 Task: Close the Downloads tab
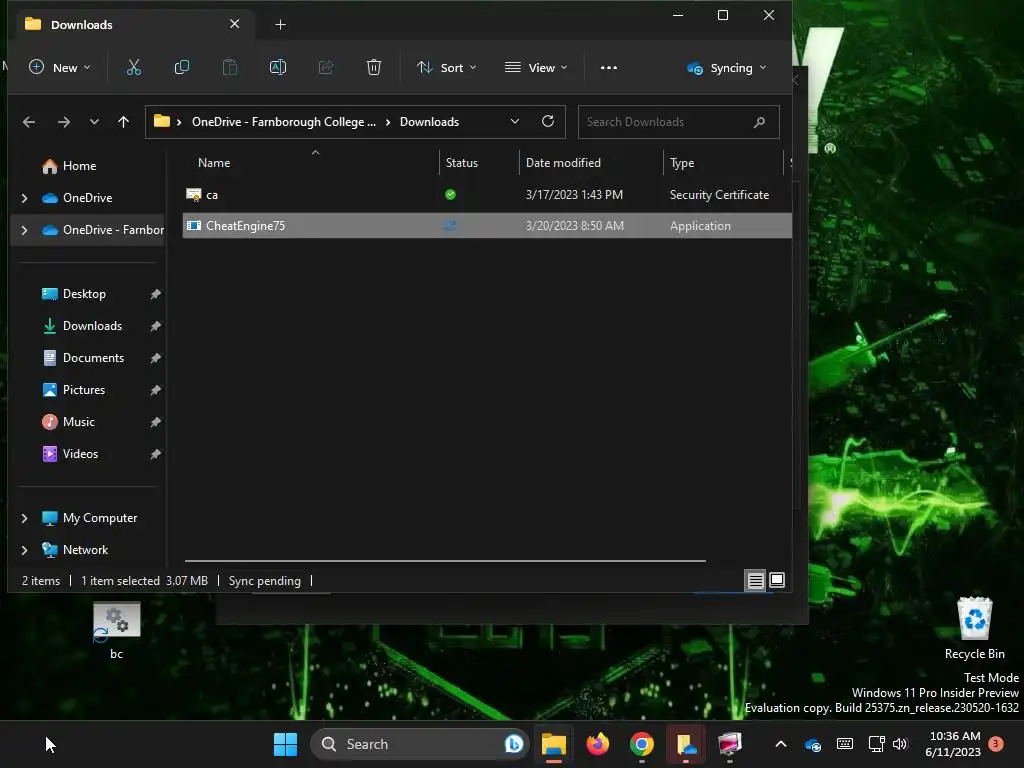pos(234,24)
